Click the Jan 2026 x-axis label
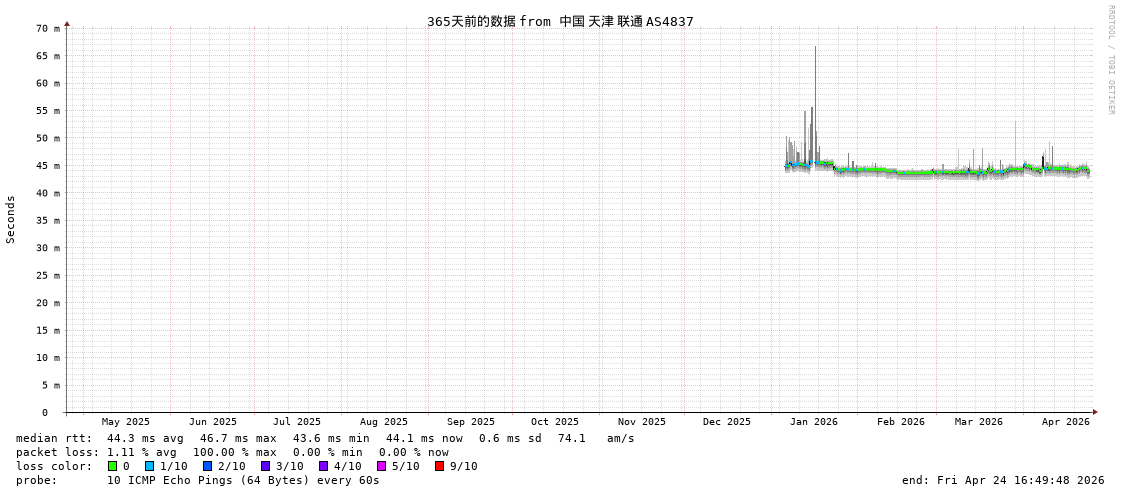This screenshot has height=494, width=1121. (x=813, y=422)
